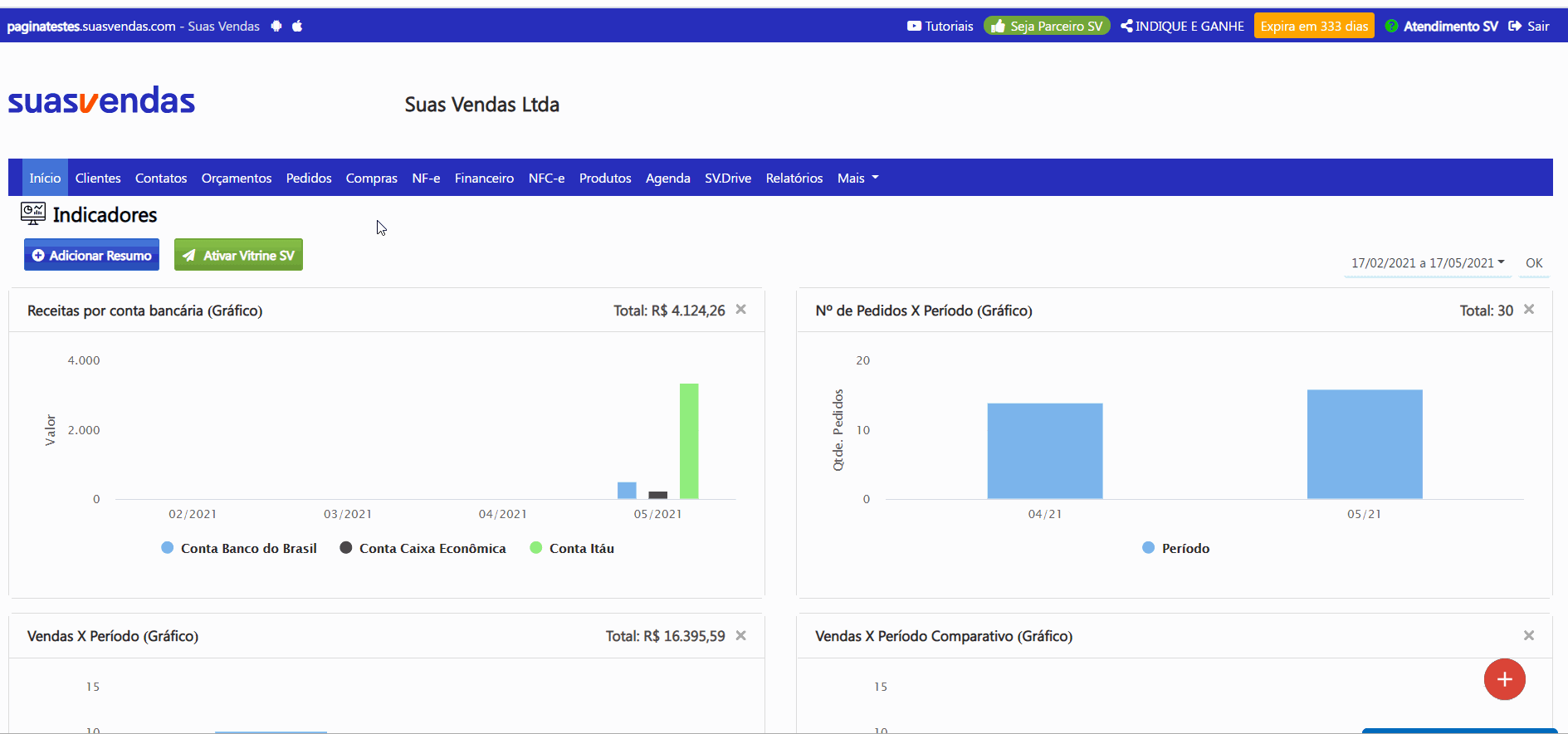The image size is (1568, 734).
Task: Open the Pedidos menu
Action: pos(309,178)
